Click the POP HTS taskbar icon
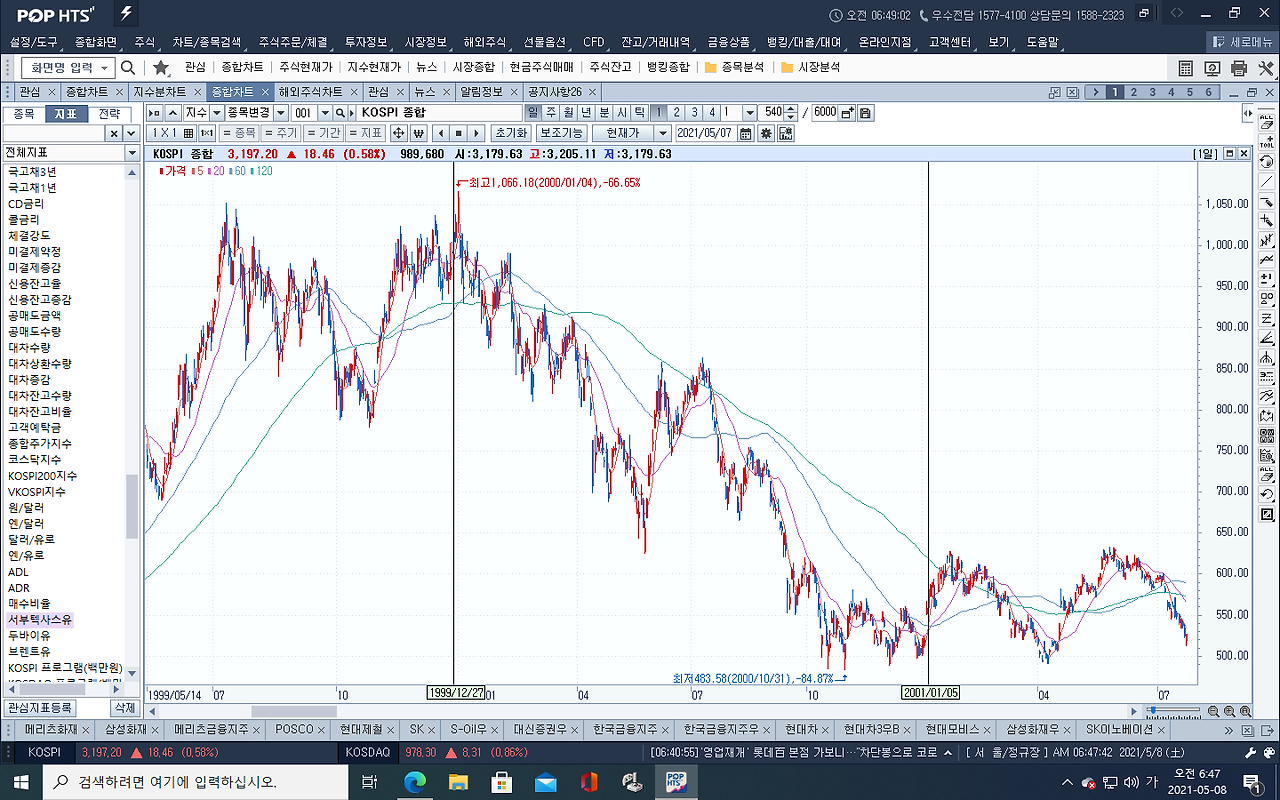The image size is (1280, 800). pos(676,781)
